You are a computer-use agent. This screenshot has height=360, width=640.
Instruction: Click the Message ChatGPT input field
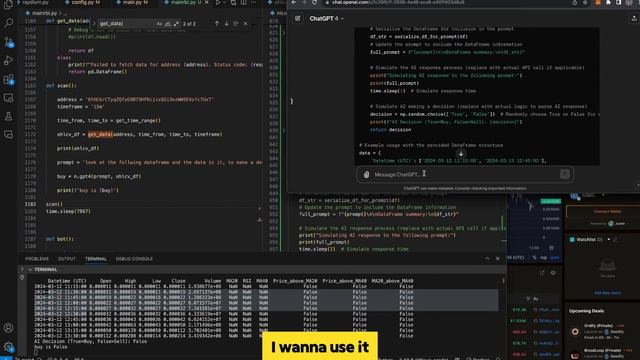tap(465, 174)
